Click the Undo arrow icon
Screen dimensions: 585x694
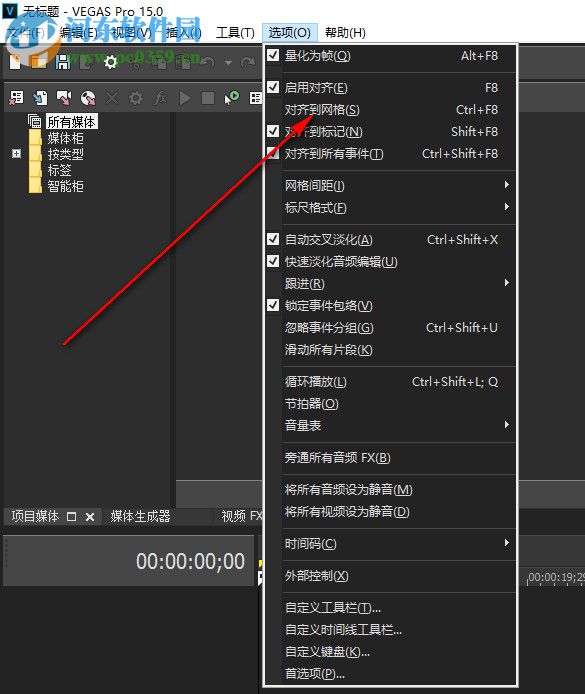pos(208,62)
